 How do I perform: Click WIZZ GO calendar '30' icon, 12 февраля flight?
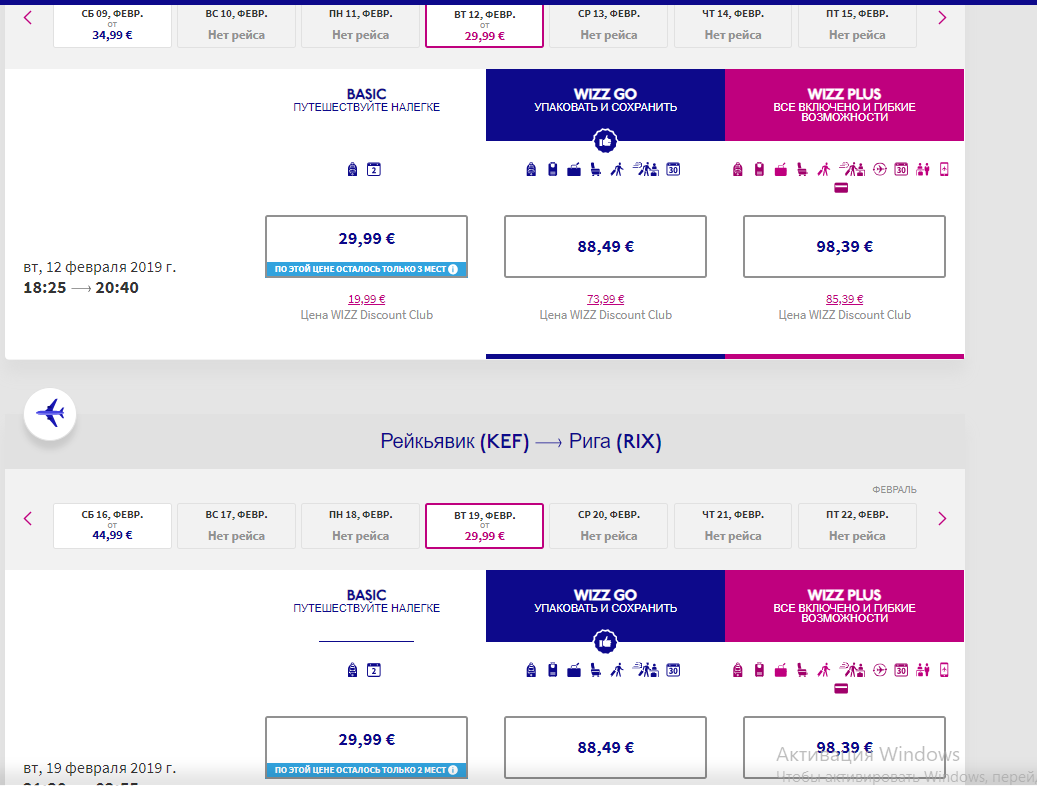tap(673, 169)
